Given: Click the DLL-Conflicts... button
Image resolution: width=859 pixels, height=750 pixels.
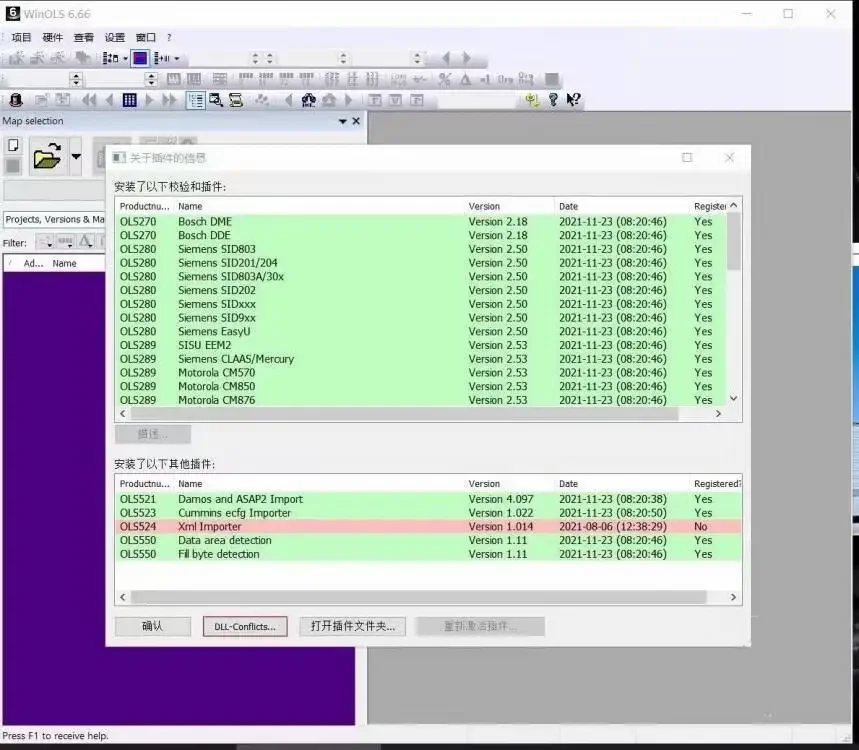Looking at the screenshot, I should pos(245,626).
